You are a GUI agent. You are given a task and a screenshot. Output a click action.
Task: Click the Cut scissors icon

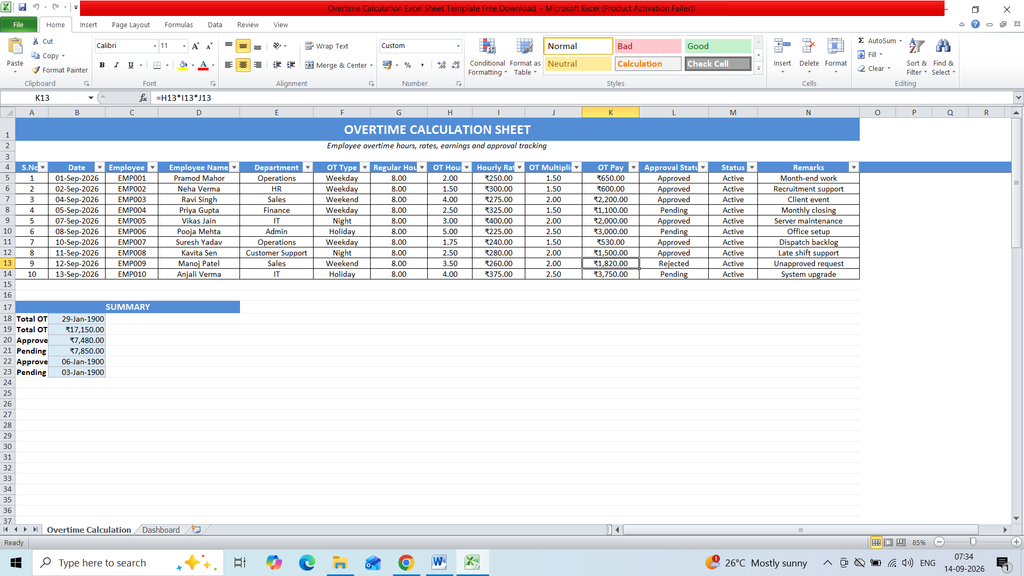pos(36,41)
